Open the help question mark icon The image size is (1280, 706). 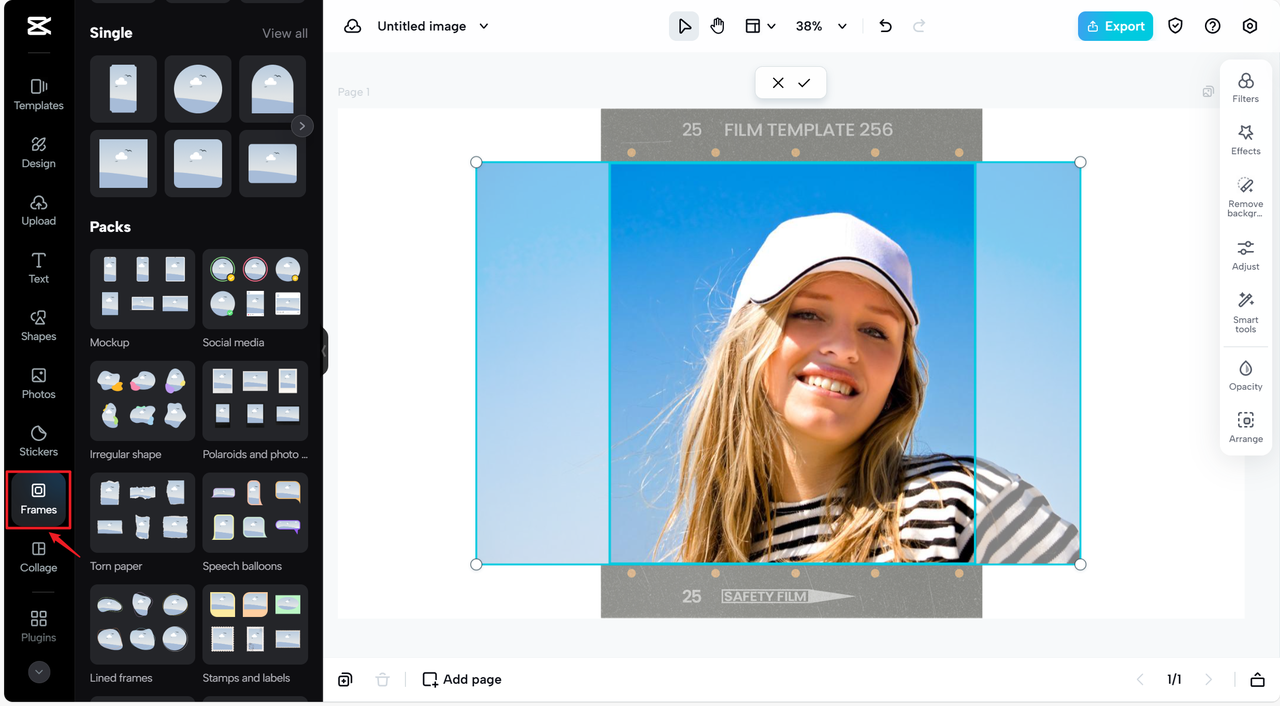1213,26
